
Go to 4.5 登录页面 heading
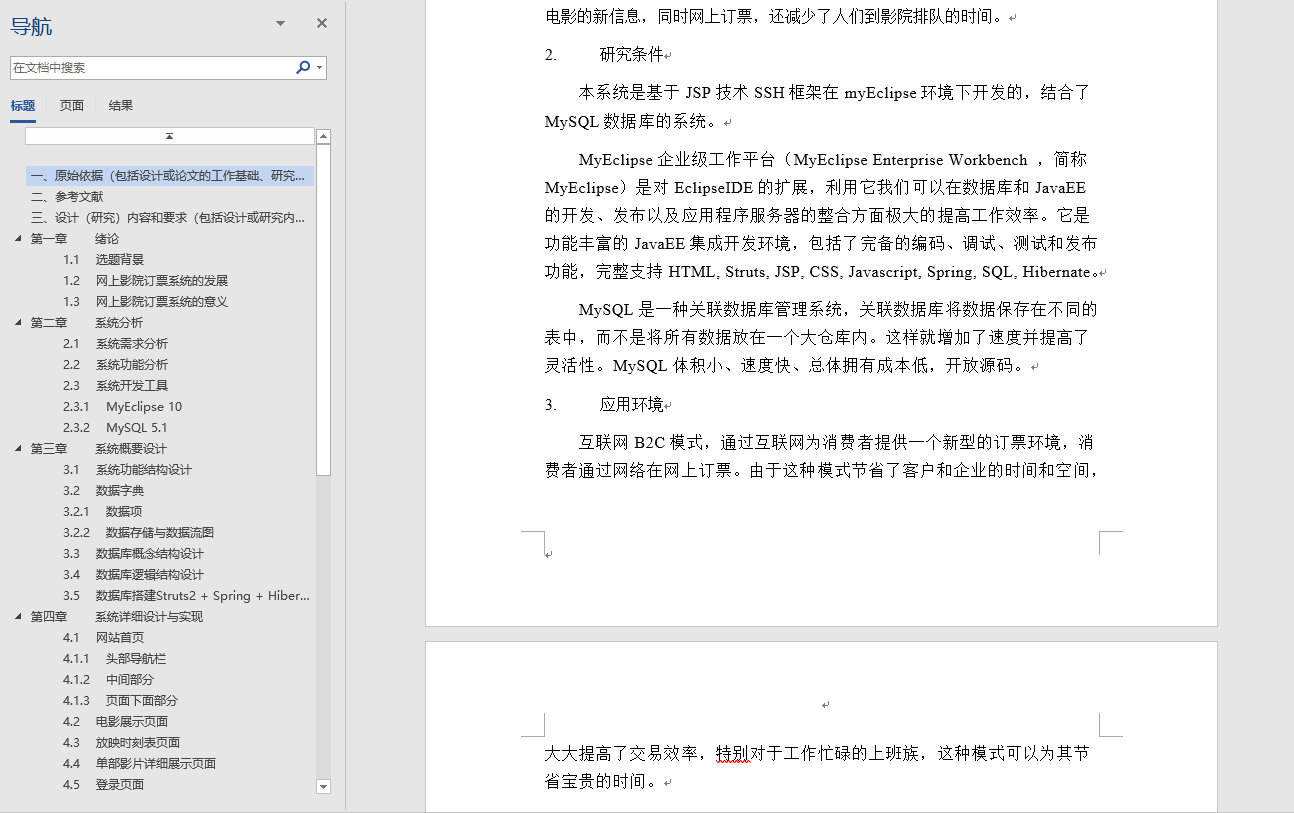coord(119,785)
